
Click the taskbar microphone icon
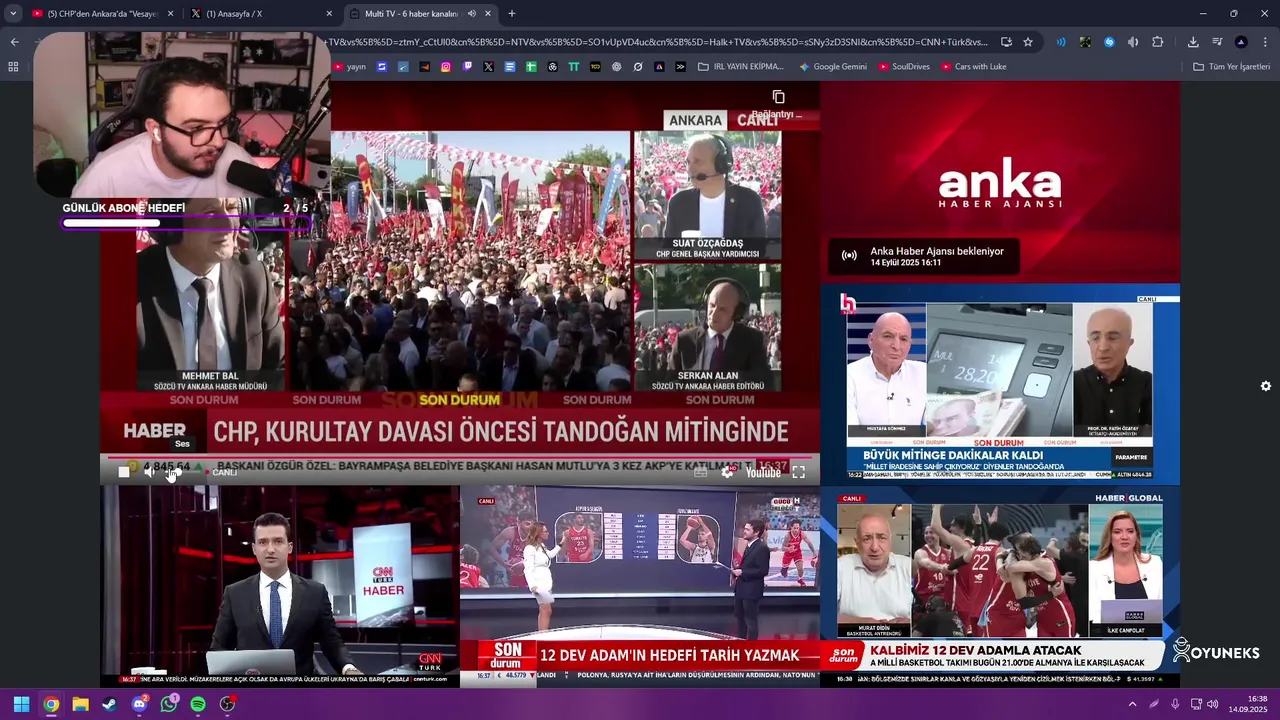pos(1175,704)
